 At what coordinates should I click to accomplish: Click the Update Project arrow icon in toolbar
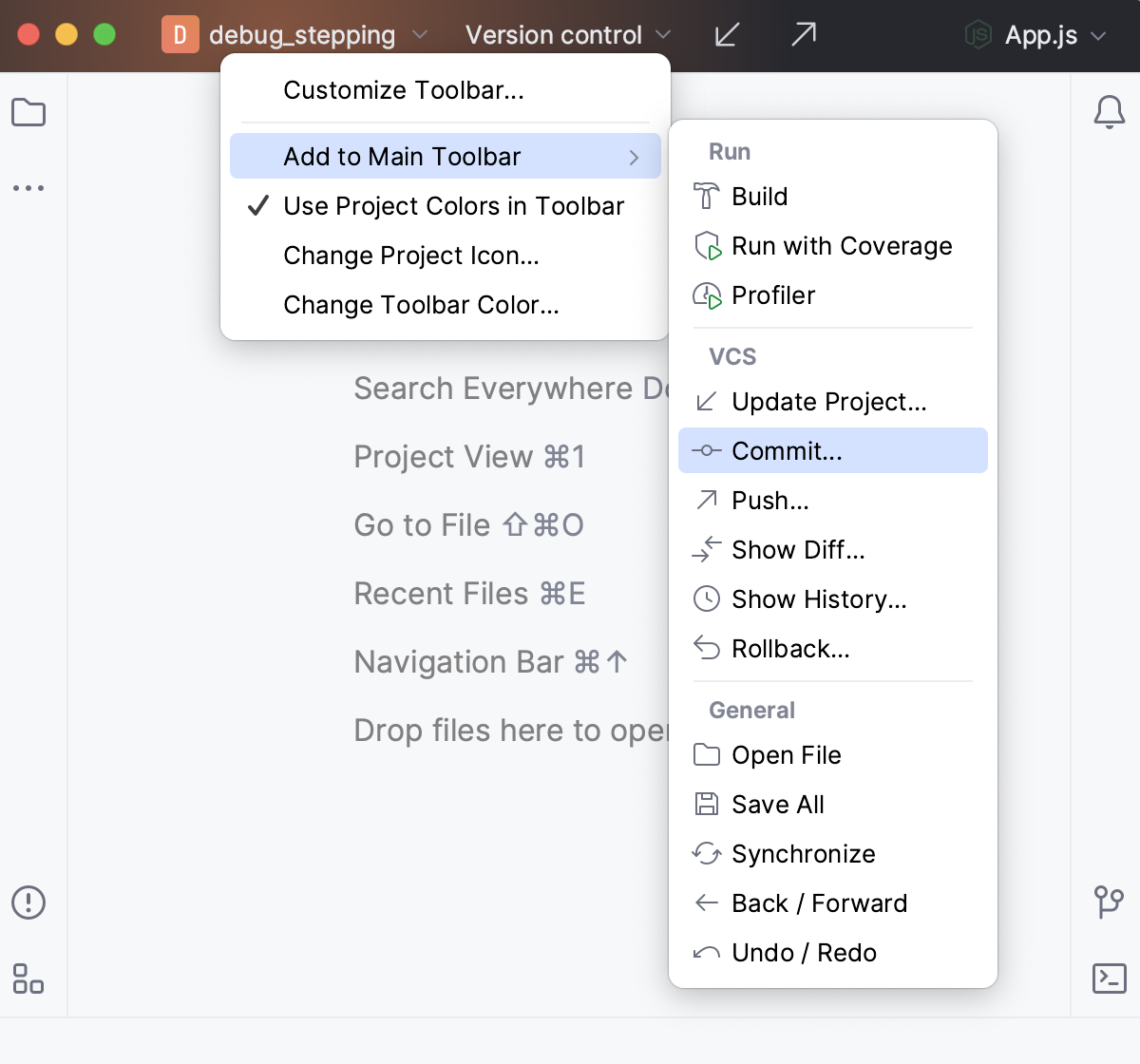[x=727, y=34]
